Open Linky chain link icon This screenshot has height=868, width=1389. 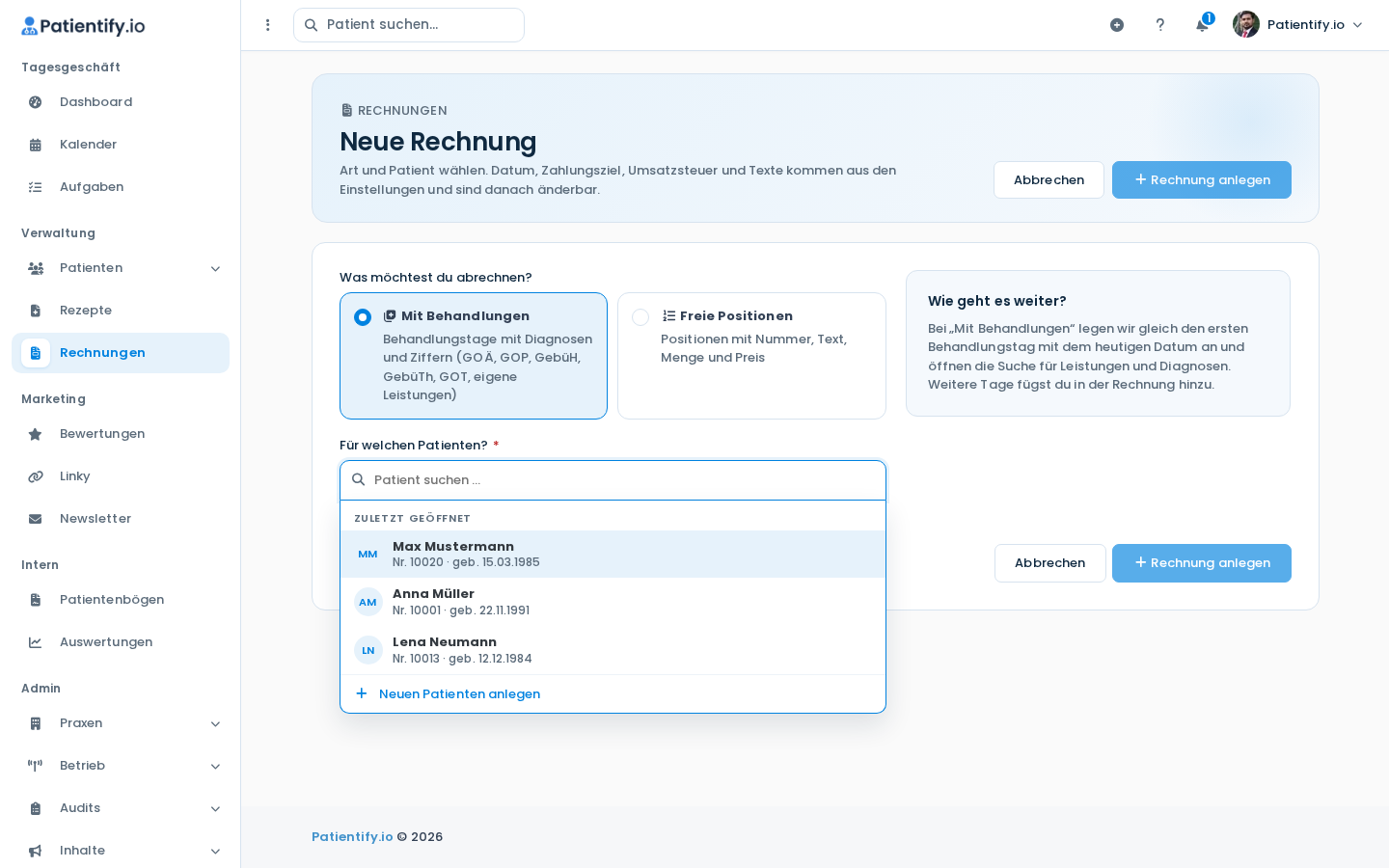(36, 476)
